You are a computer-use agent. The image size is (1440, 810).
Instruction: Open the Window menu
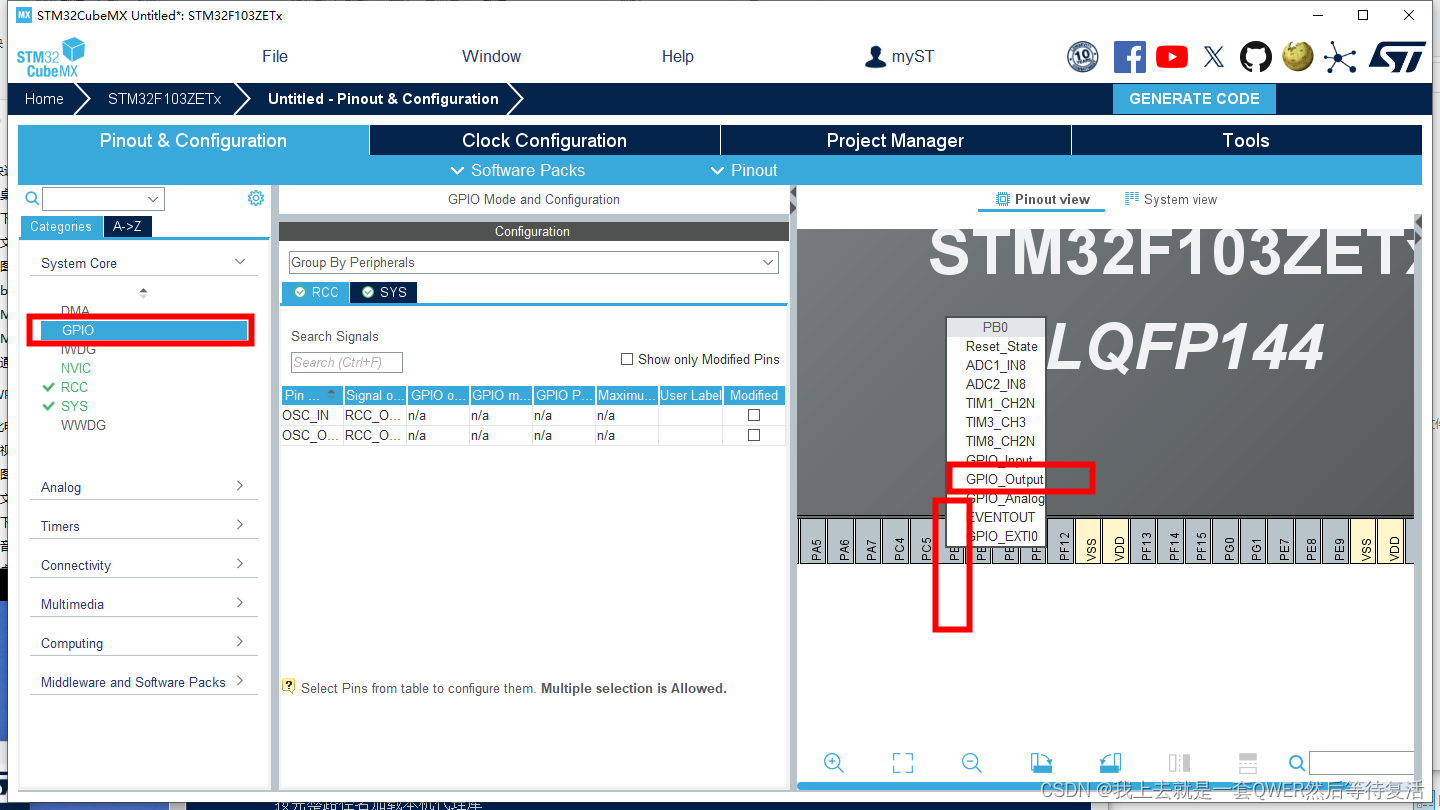[491, 56]
